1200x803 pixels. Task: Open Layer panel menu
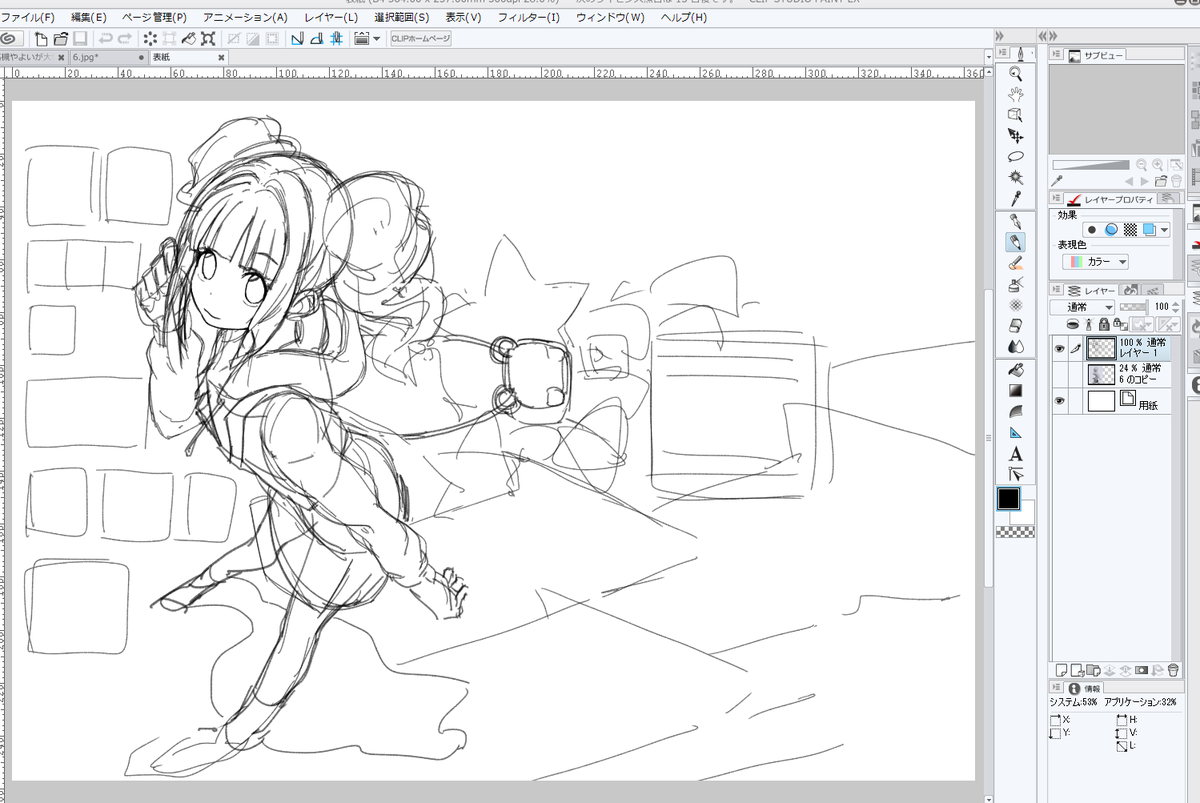tap(1057, 290)
